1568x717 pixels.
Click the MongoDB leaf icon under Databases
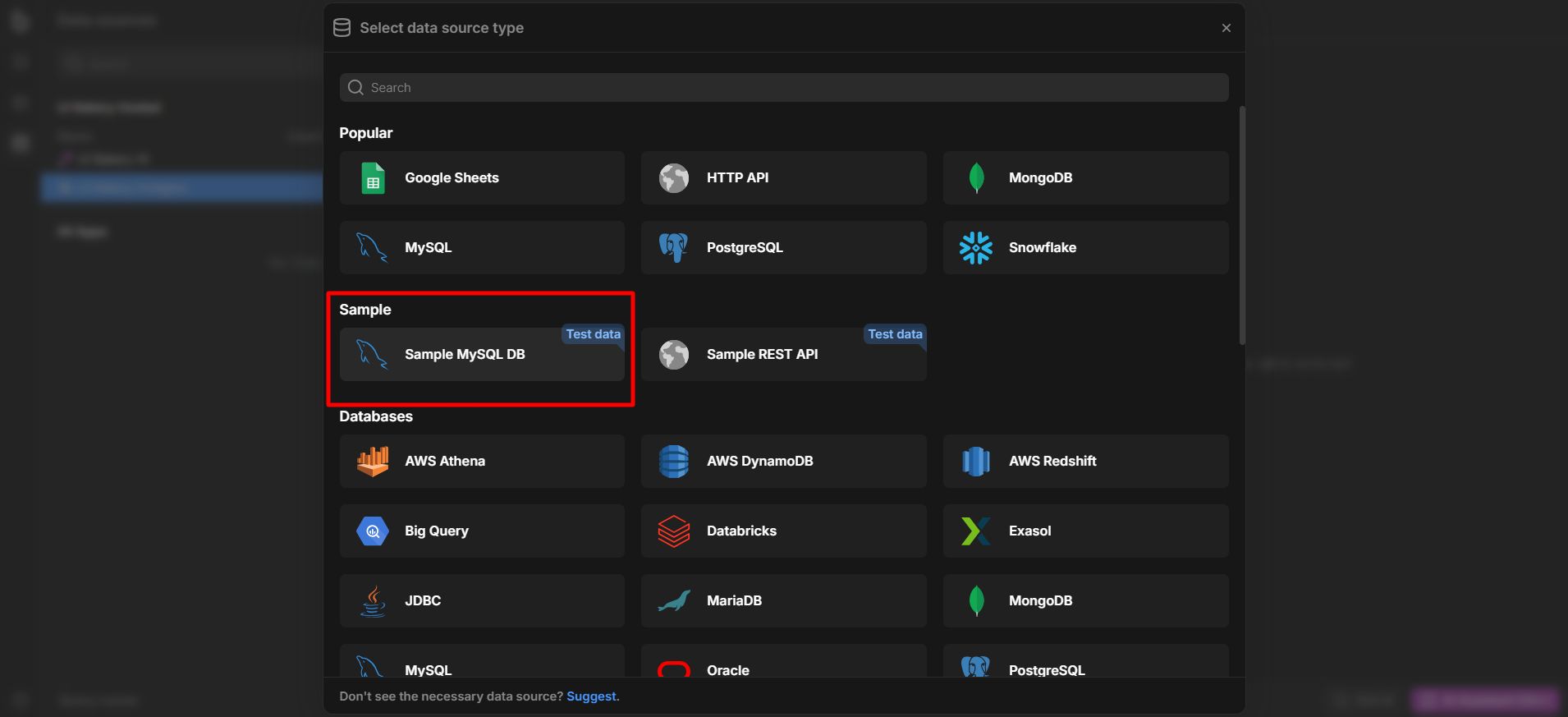[x=976, y=601]
